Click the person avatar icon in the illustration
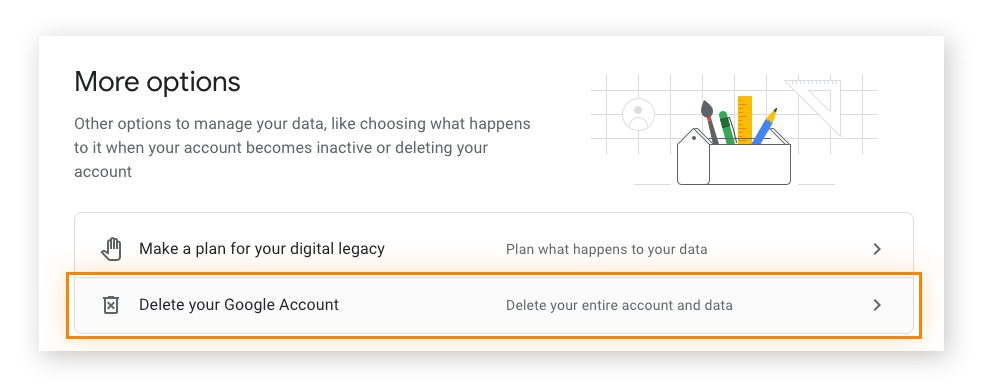 pos(638,115)
